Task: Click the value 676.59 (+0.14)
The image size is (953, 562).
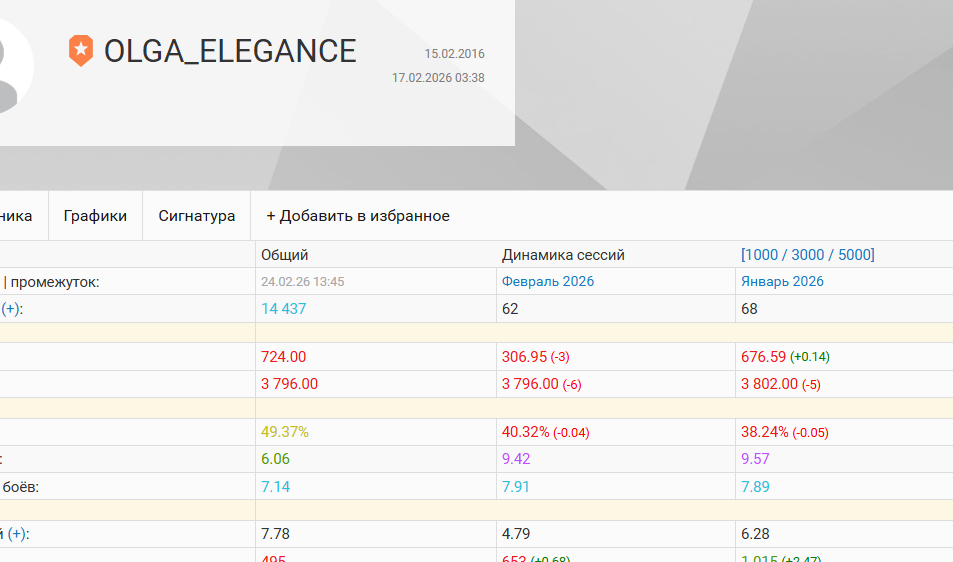Action: point(785,357)
